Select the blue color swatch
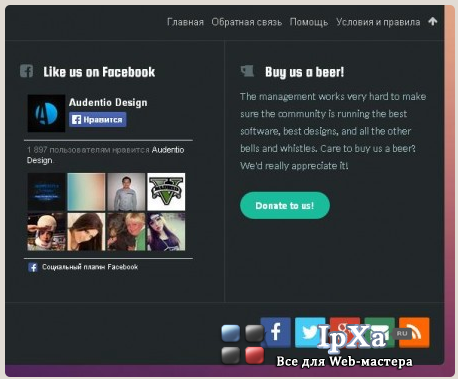This screenshot has height=379, width=458. tap(231, 333)
